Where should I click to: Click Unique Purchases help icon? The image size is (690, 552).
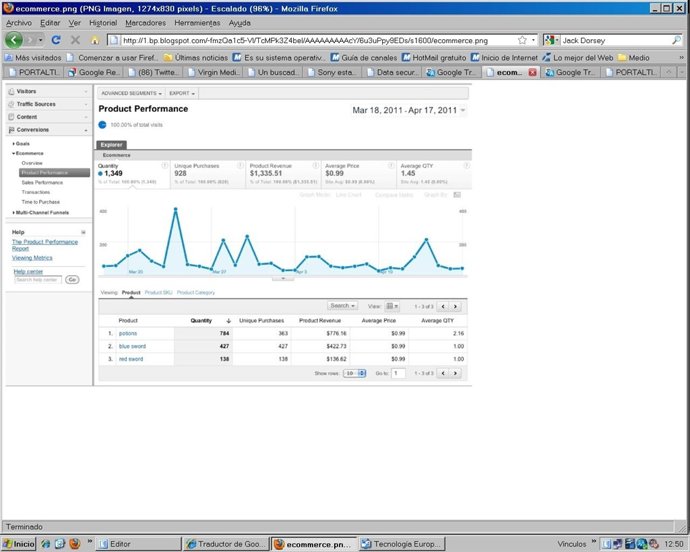(240, 166)
